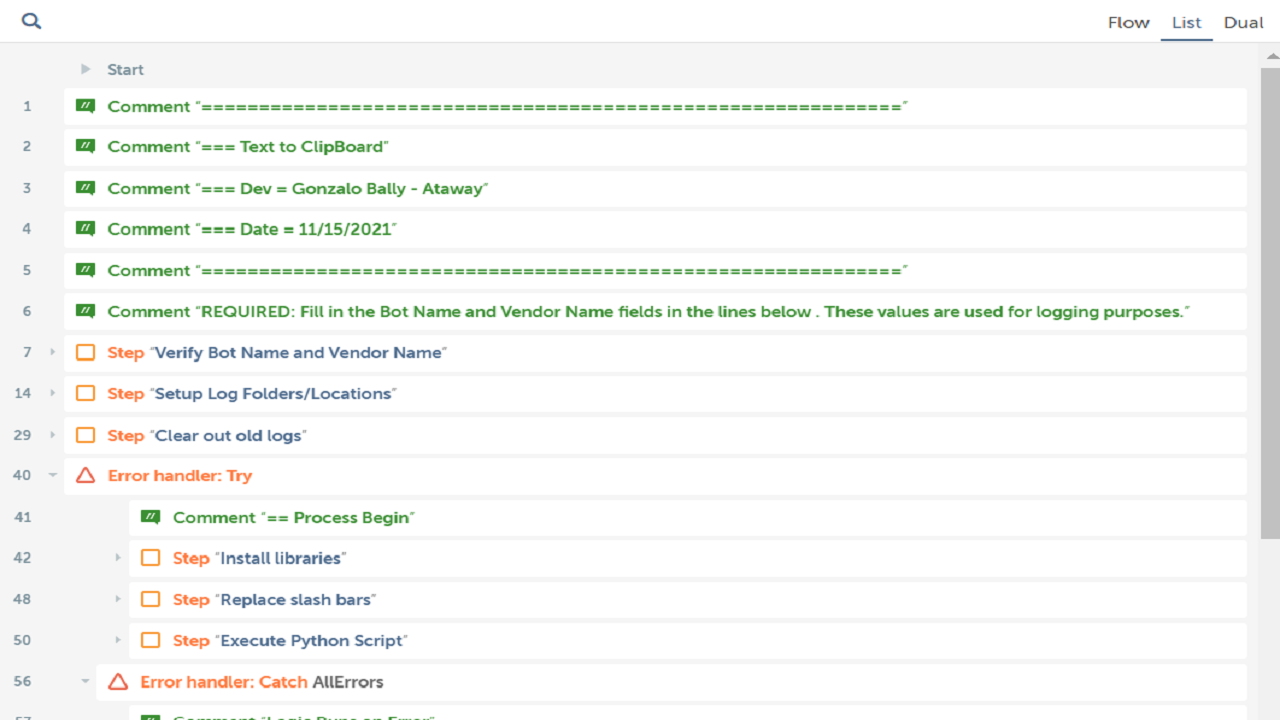Select step icon for 'Setup Log Folders/Locations'
Viewport: 1280px width, 720px height.
pyautogui.click(x=86, y=393)
